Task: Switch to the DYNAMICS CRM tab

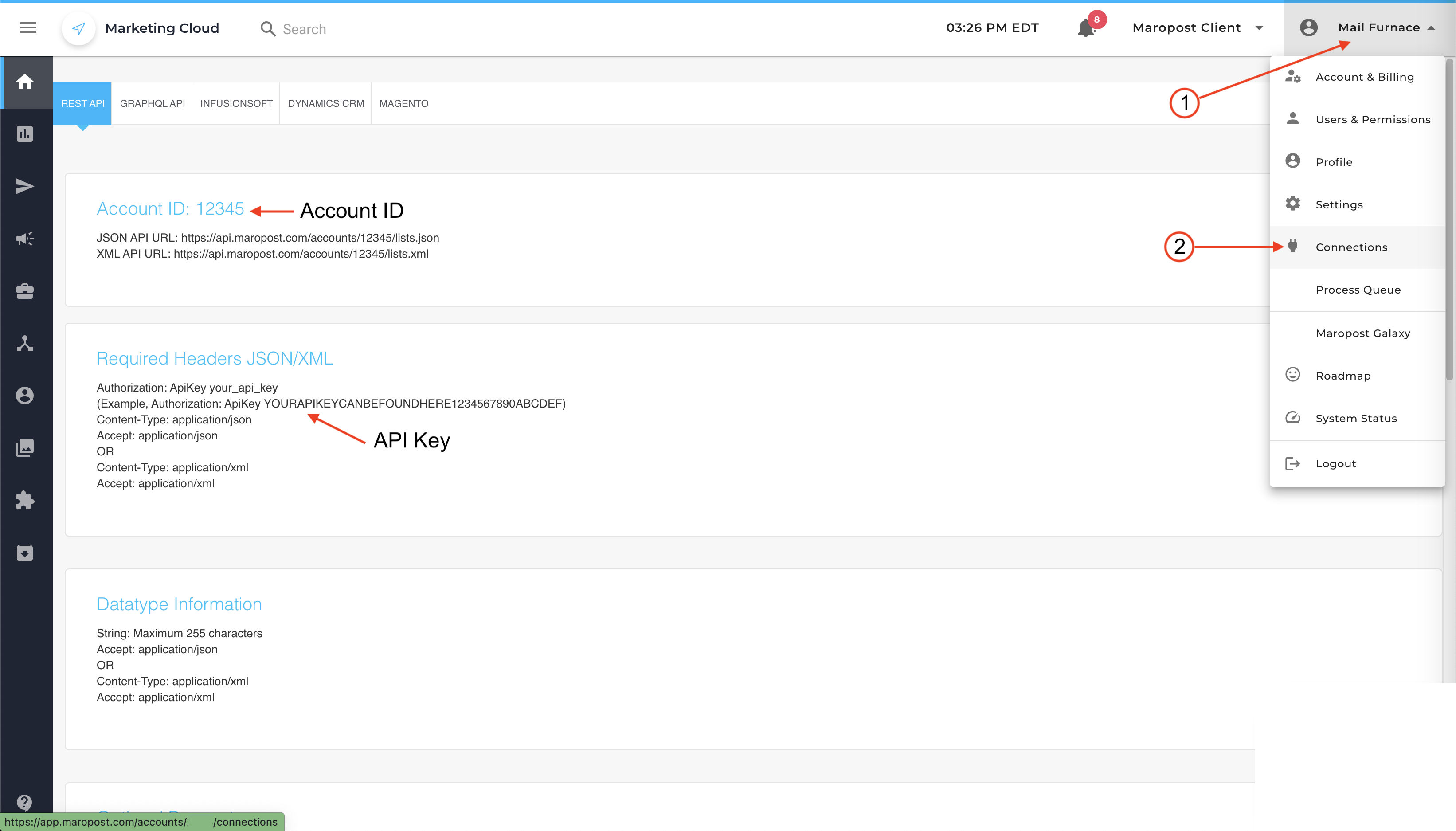Action: point(326,103)
